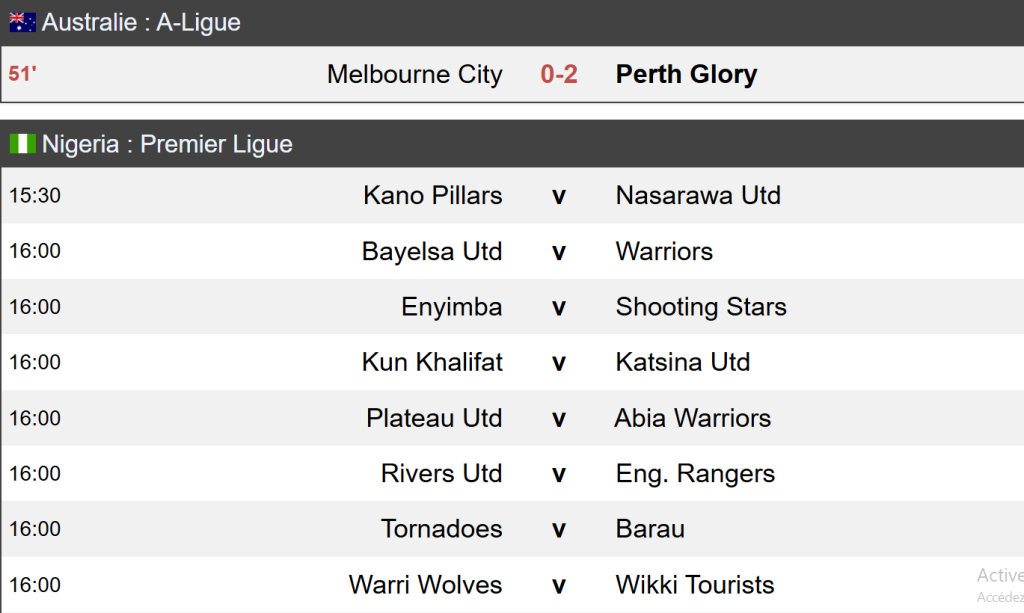Open the Kun Khalifat team link
The width and height of the screenshot is (1024, 613).
432,362
